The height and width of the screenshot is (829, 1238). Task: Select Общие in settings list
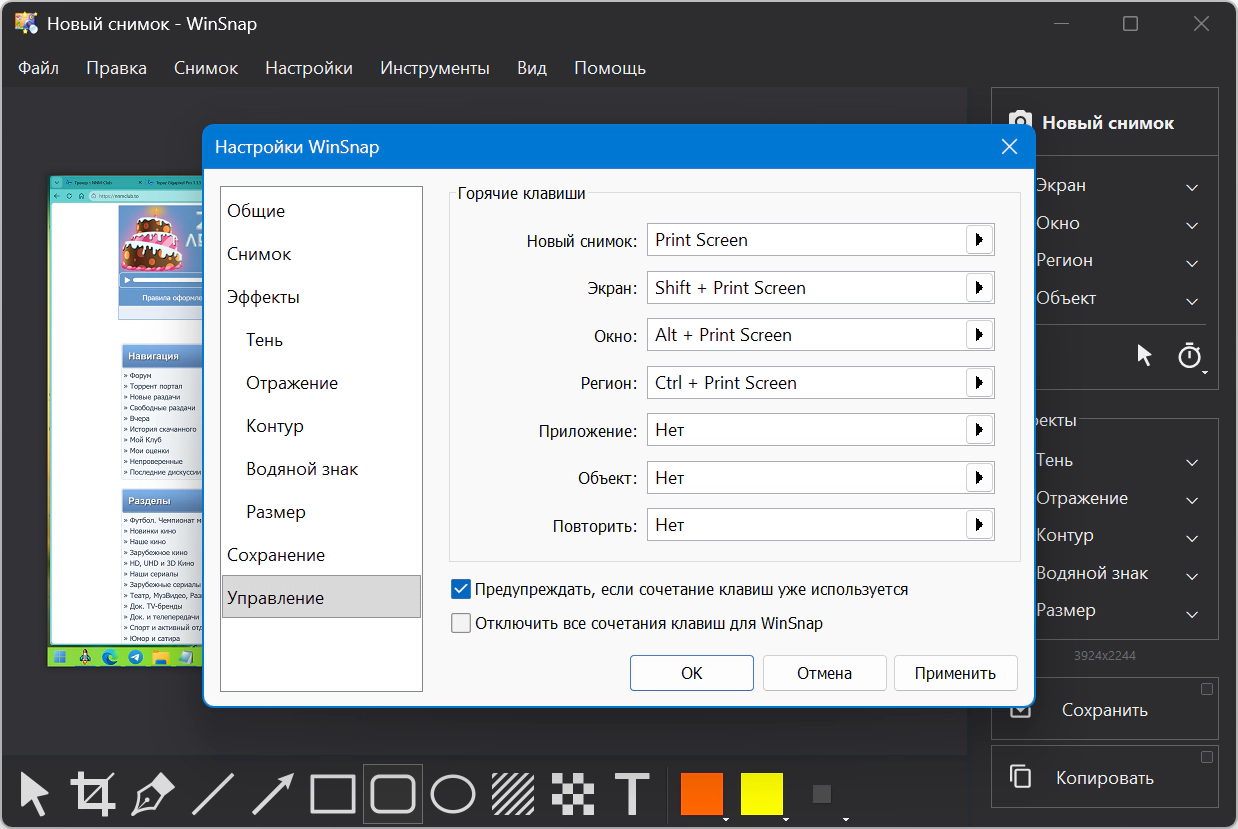322,211
